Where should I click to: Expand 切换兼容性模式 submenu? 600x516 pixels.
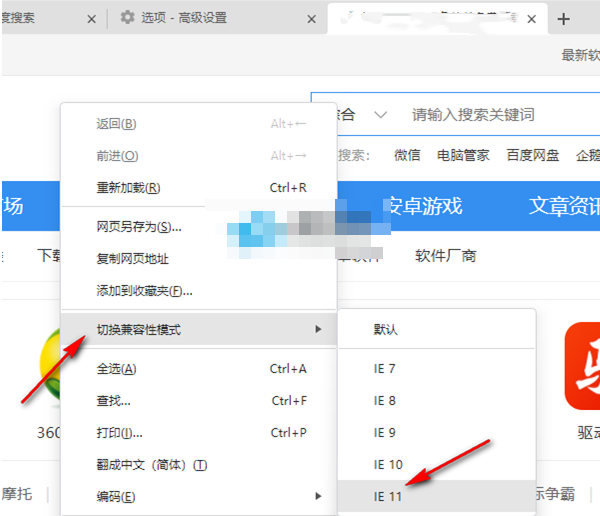pos(199,329)
